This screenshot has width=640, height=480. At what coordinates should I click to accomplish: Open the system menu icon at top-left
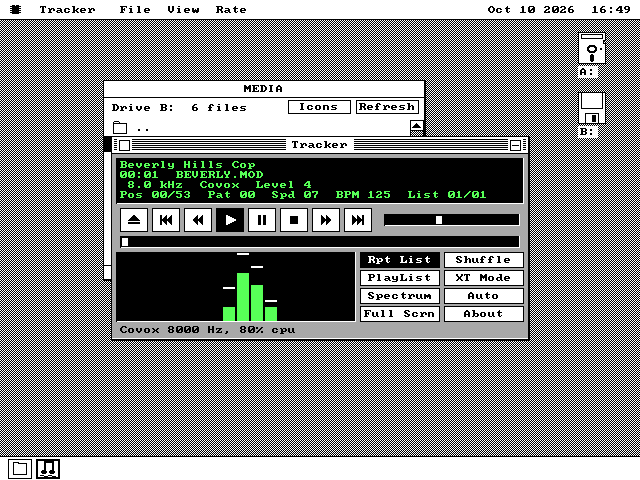16,9
